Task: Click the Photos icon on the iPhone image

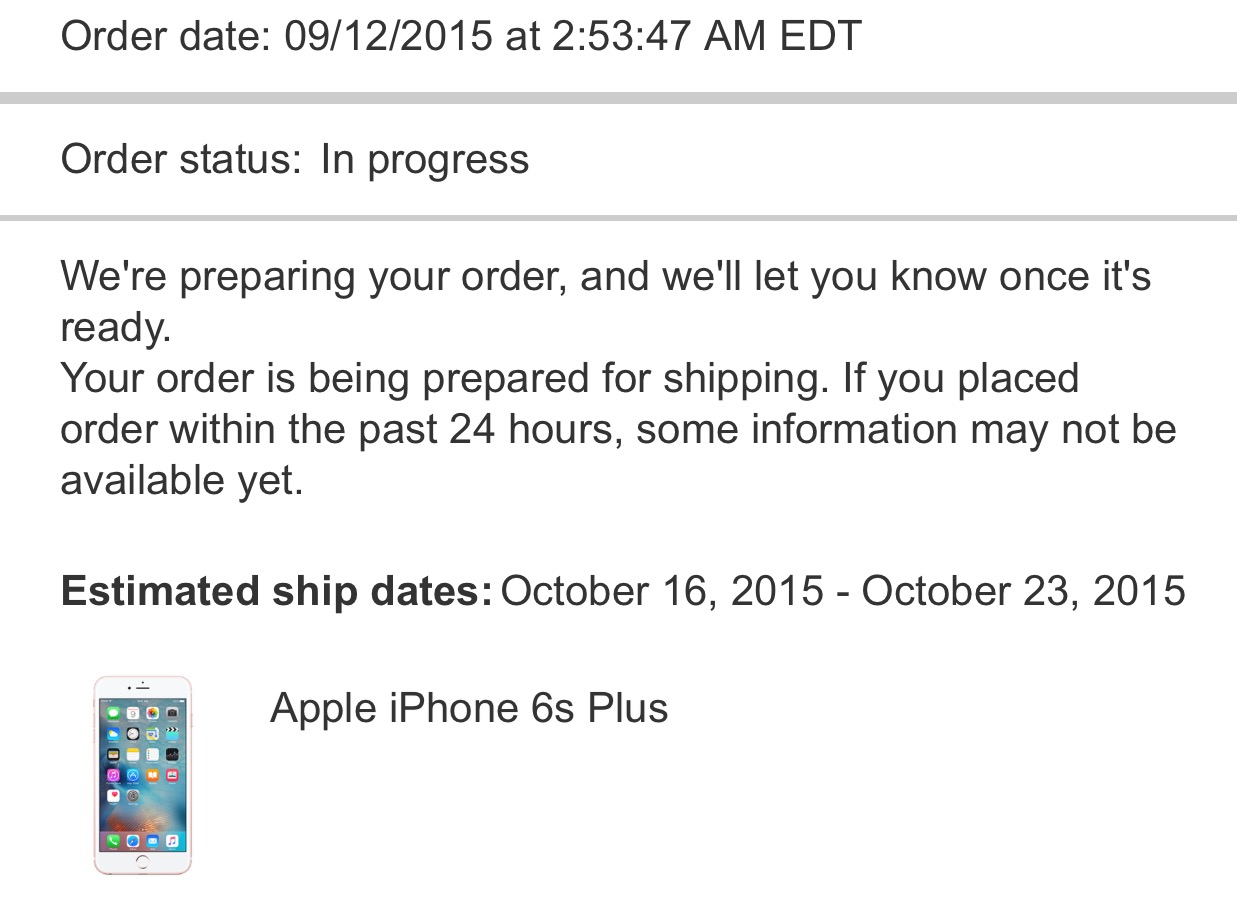Action: click(x=153, y=713)
